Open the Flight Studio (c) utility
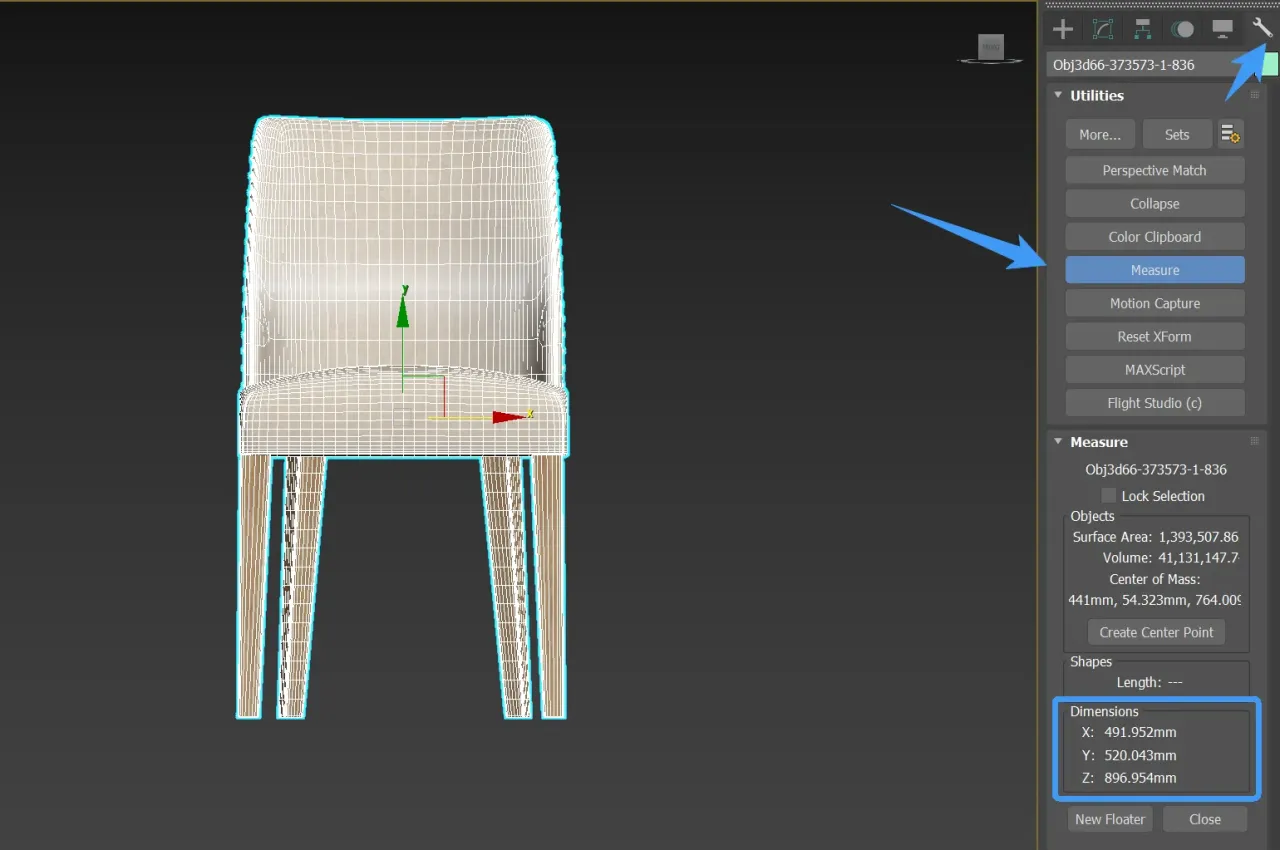 click(x=1155, y=403)
